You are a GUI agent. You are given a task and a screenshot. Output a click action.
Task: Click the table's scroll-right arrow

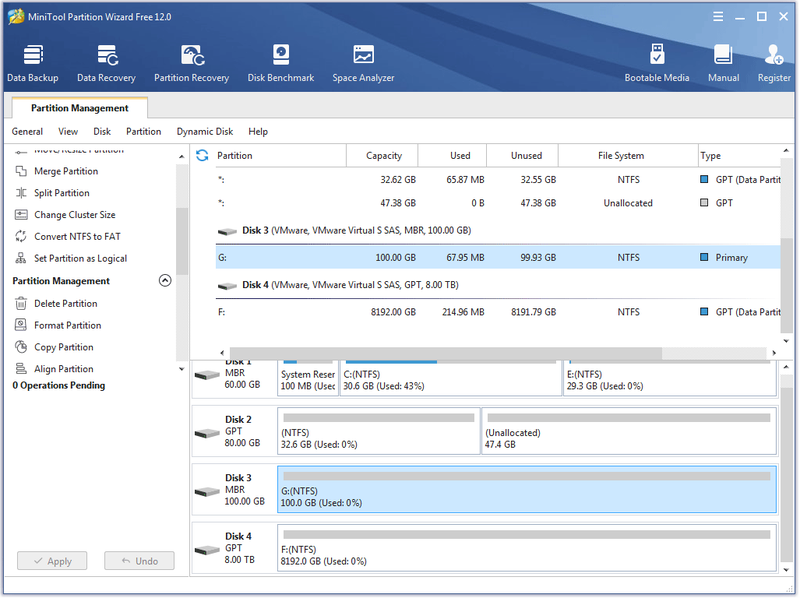tap(774, 353)
